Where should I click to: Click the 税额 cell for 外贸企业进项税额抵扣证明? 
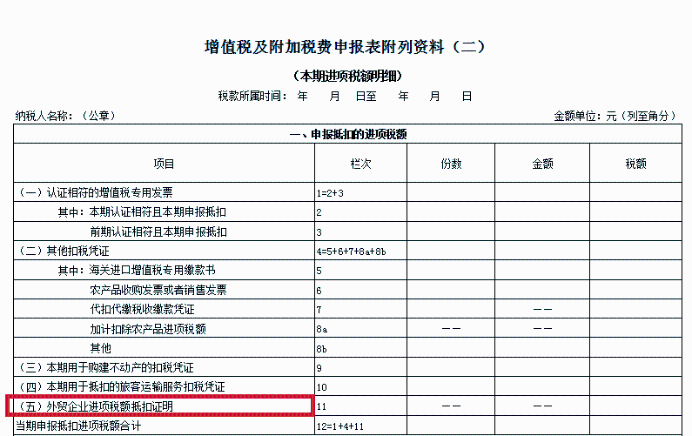click(636, 406)
